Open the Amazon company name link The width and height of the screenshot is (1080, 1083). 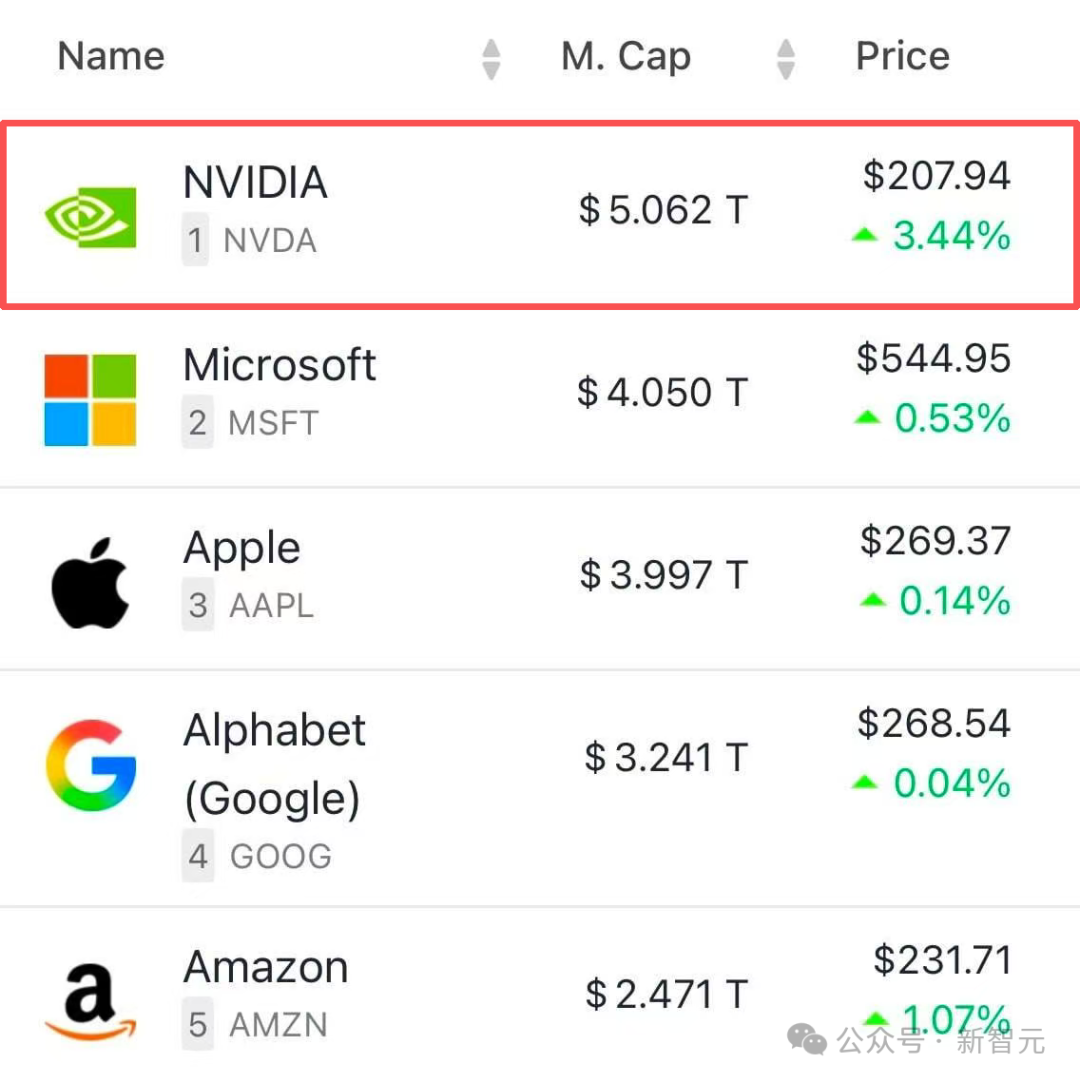[266, 967]
